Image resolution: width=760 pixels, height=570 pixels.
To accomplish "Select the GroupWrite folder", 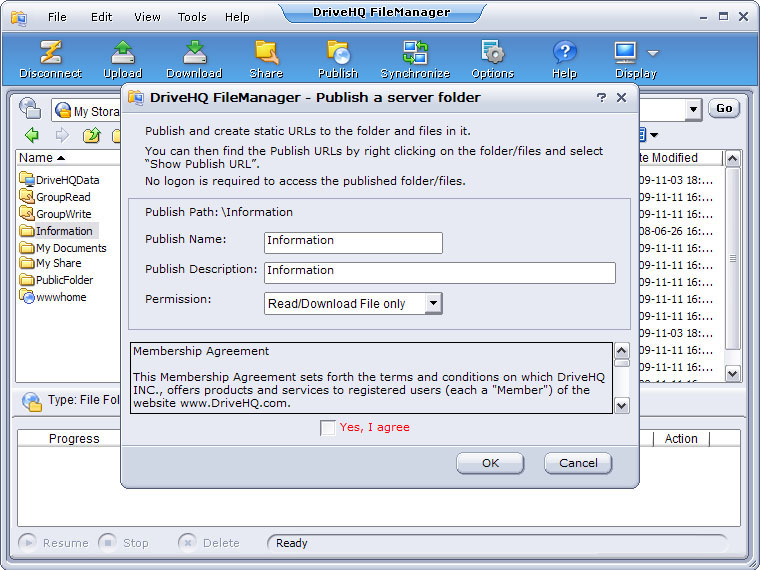I will click(56, 214).
